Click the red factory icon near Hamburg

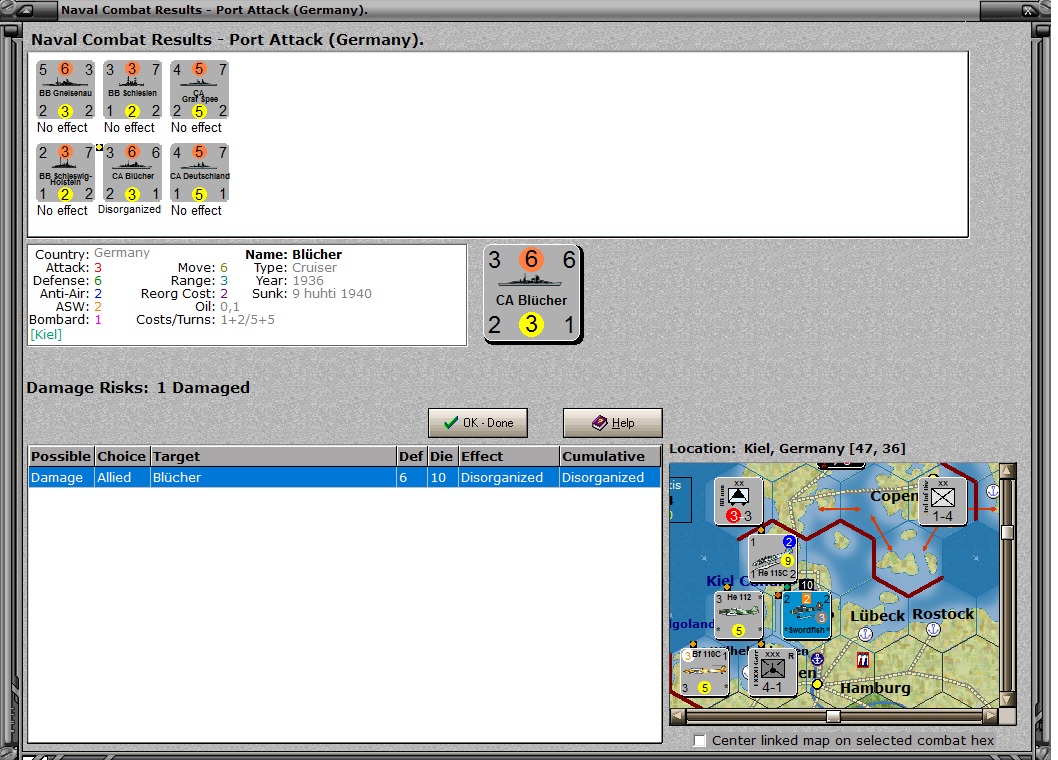(863, 660)
